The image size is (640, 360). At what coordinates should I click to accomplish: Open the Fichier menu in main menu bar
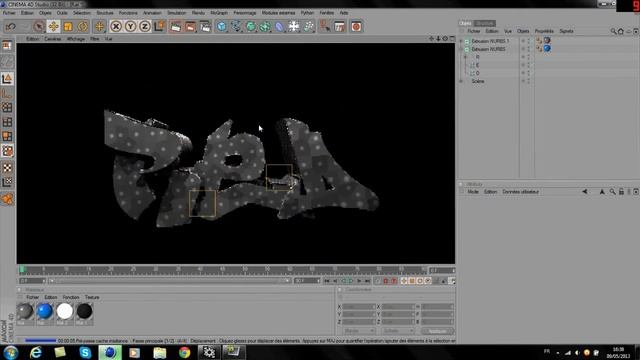point(9,13)
